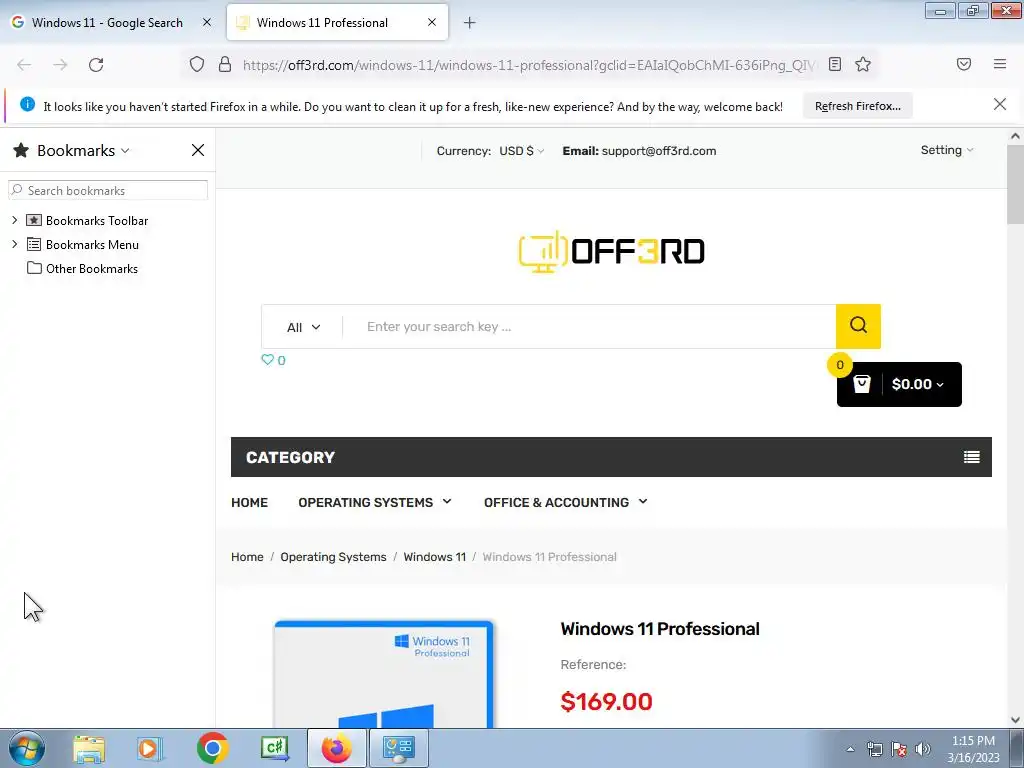Dismiss the Refresh Firefox notification bar
Screen dimensions: 1024x768
click(1000, 104)
